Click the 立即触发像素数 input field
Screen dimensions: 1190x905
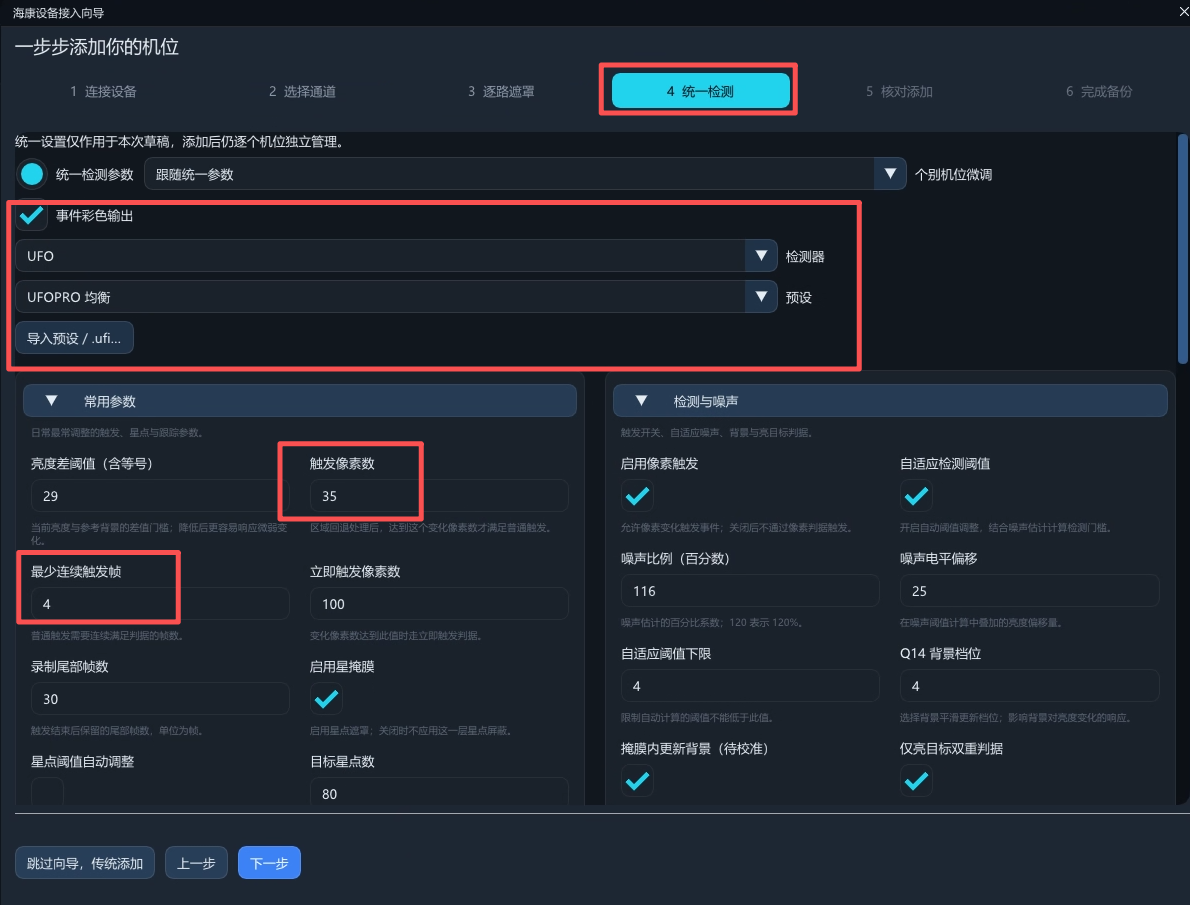coord(439,604)
